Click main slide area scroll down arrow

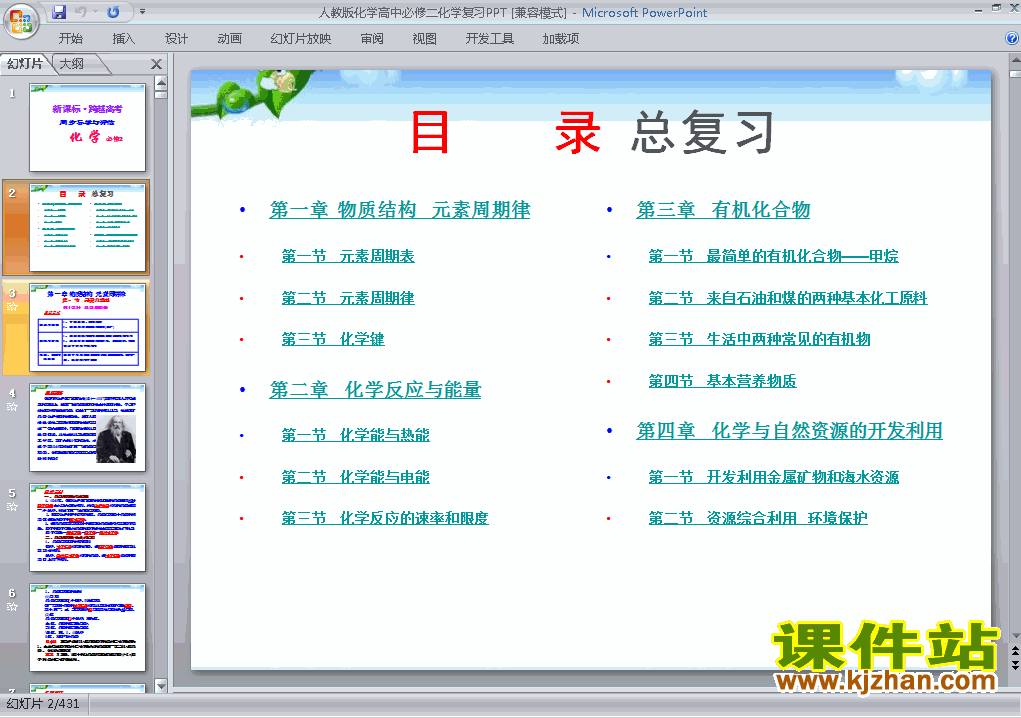[x=1015, y=635]
